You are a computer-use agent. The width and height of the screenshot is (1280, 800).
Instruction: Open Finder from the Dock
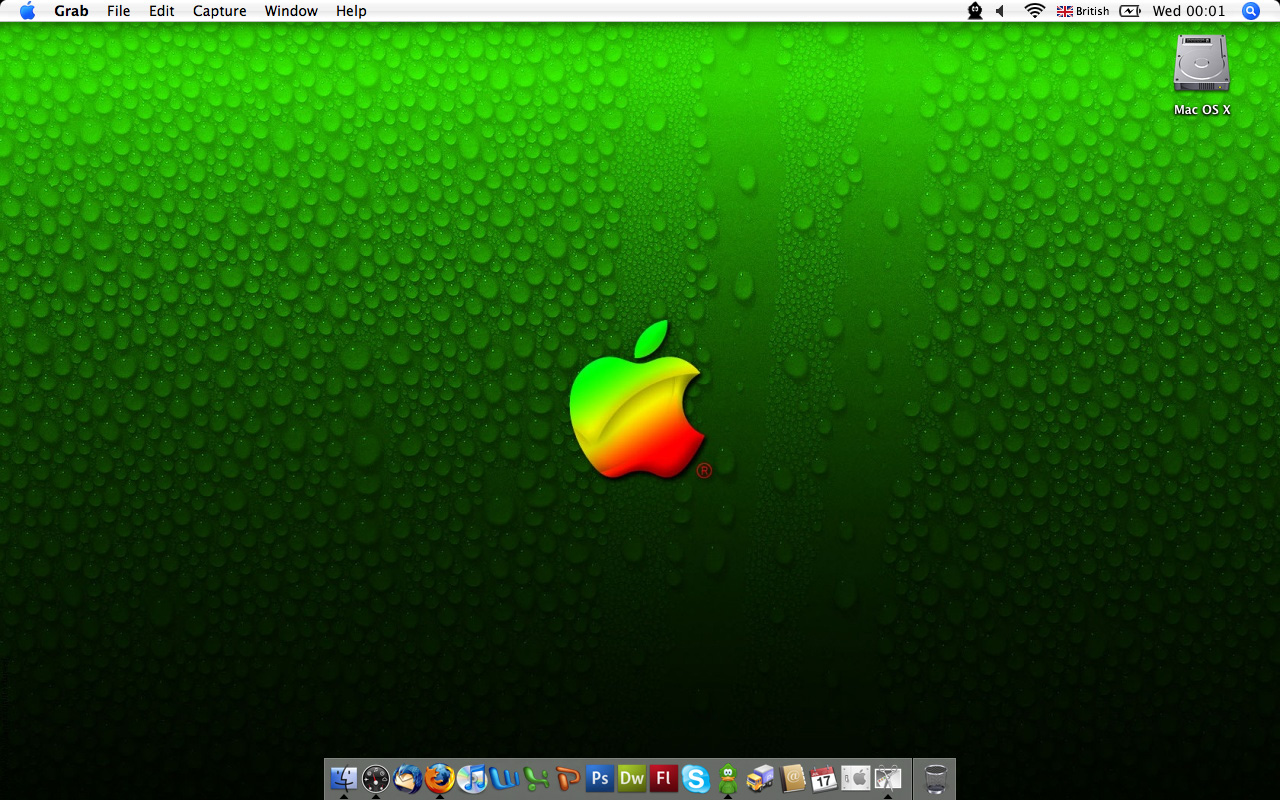pyautogui.click(x=343, y=778)
